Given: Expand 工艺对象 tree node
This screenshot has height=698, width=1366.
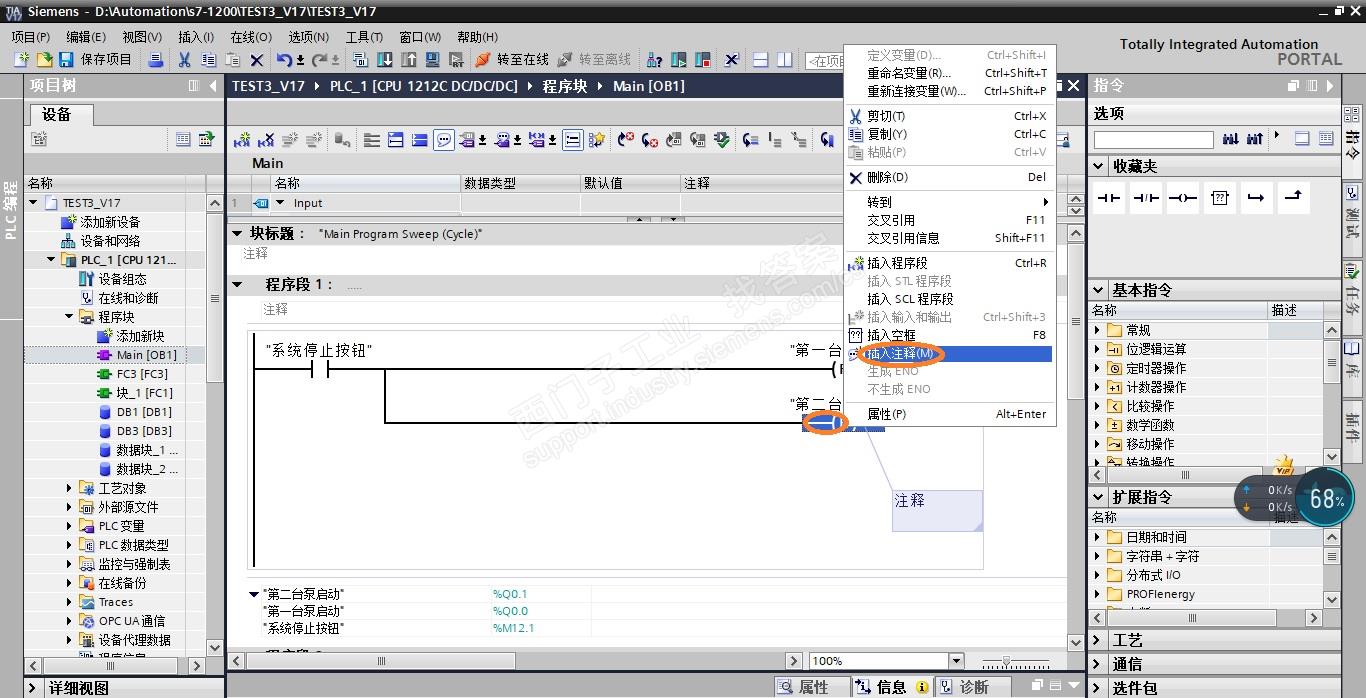Looking at the screenshot, I should pyautogui.click(x=70, y=488).
